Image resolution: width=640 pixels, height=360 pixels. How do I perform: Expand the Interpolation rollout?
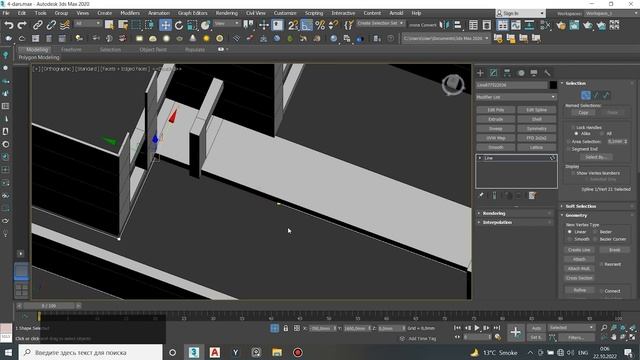(x=515, y=222)
